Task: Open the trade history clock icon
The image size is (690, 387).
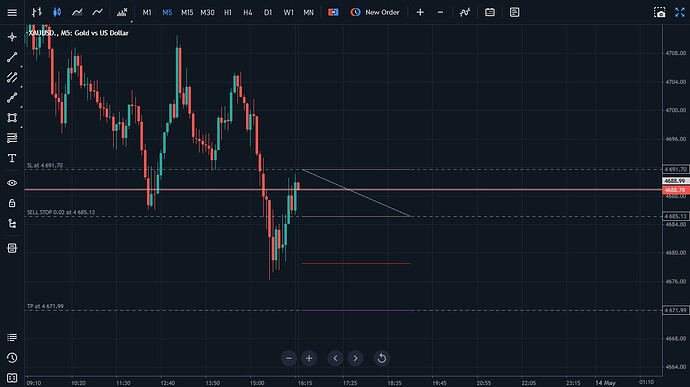Action: click(12, 358)
